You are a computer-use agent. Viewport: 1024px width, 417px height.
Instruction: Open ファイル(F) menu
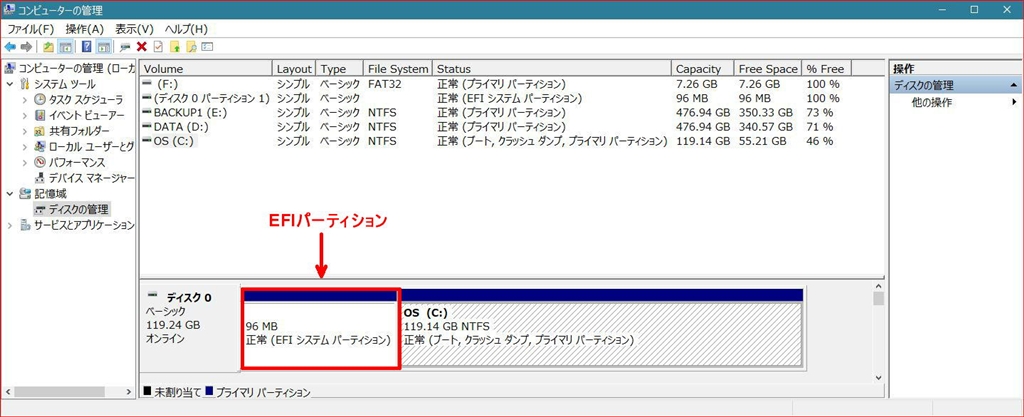[x=31, y=29]
